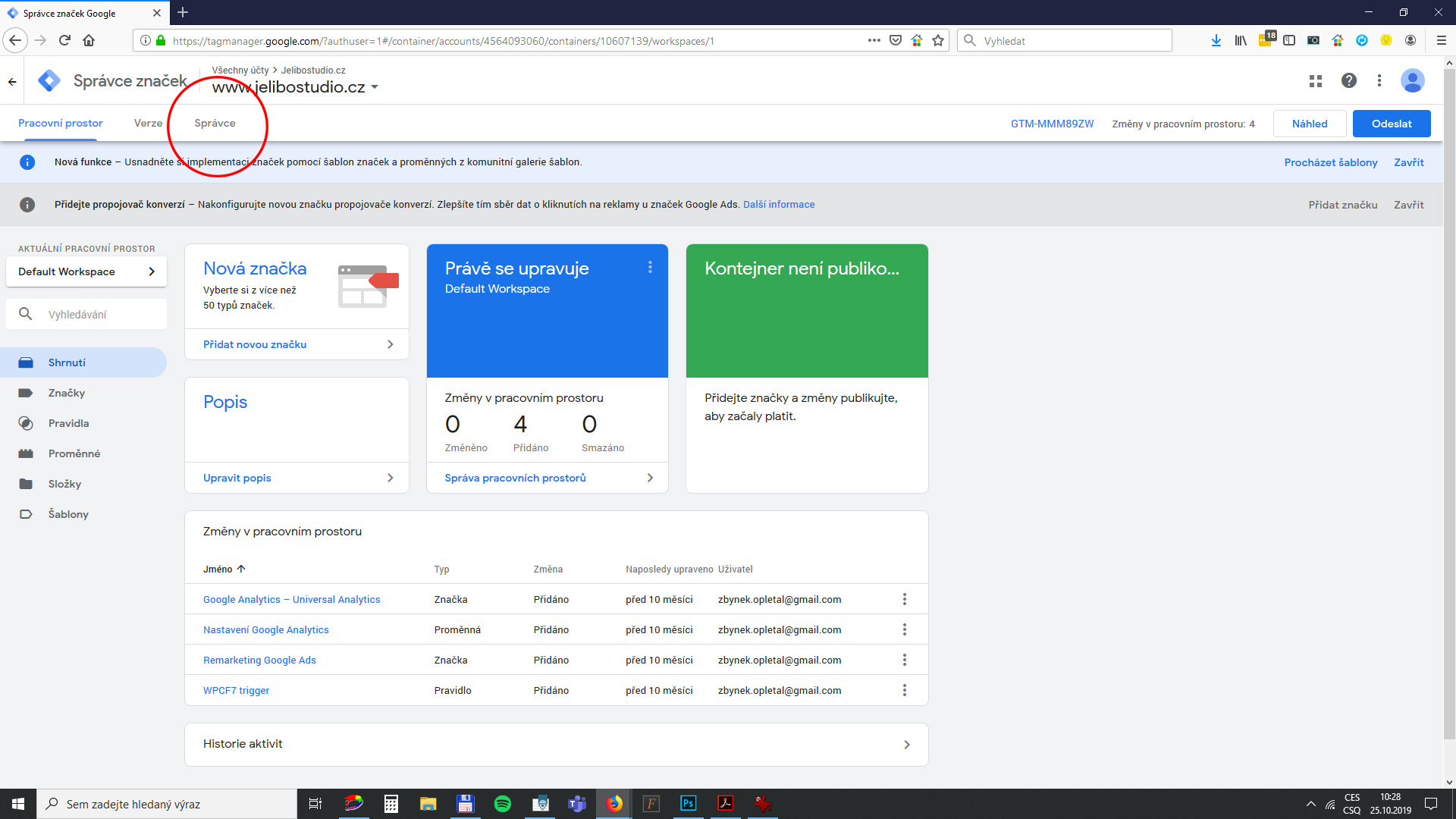Click the Firefox reload page icon
The height and width of the screenshot is (819, 1456).
[64, 41]
